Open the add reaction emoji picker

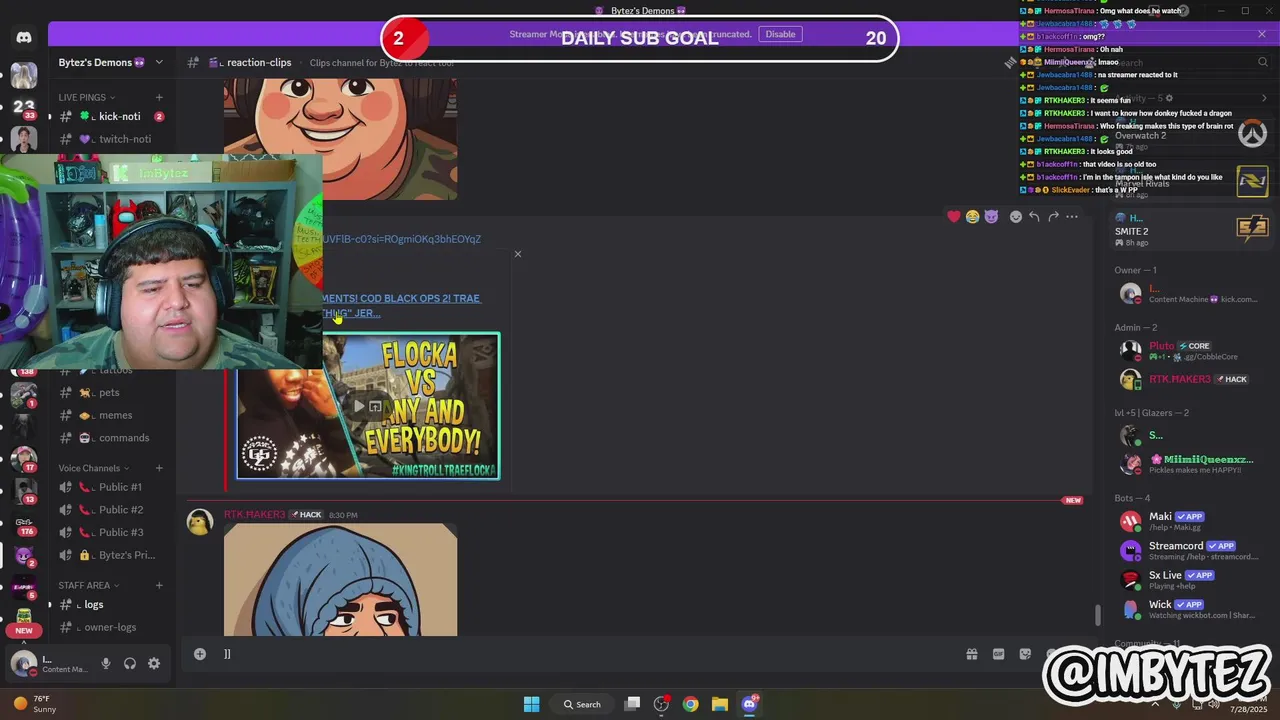pos(1016,216)
